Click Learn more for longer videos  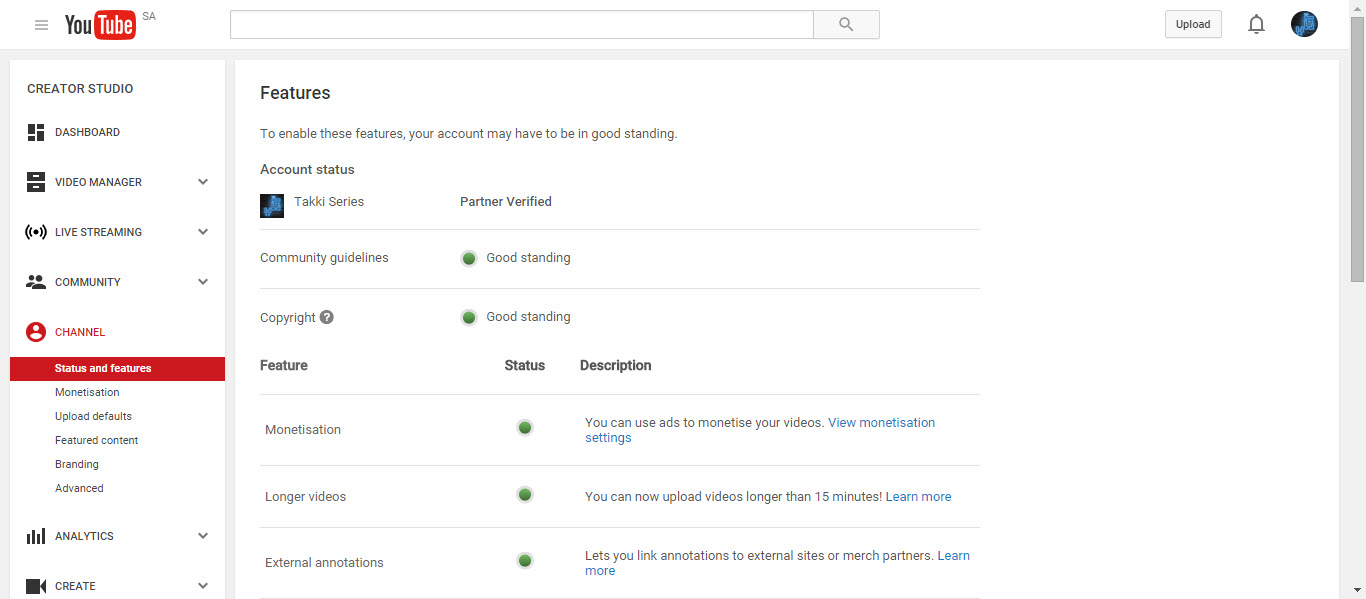point(918,497)
